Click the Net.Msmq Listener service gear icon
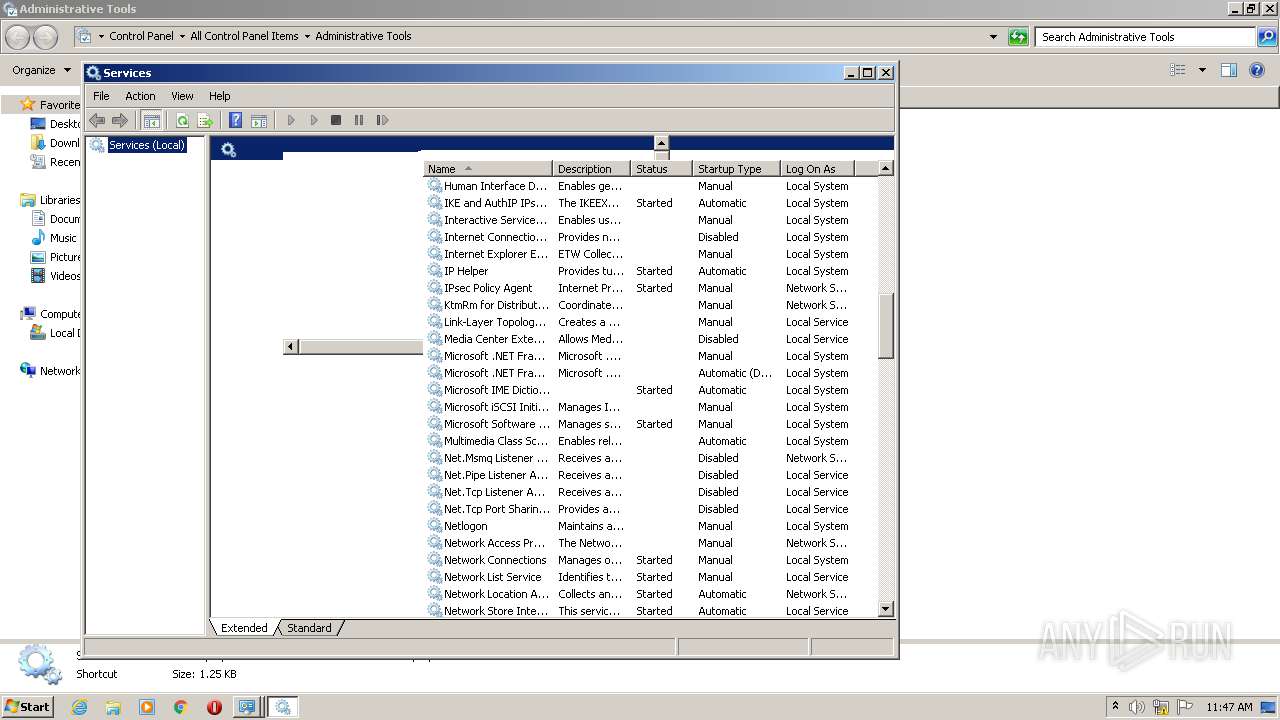Screen dimensions: 1280x720 coord(435,458)
